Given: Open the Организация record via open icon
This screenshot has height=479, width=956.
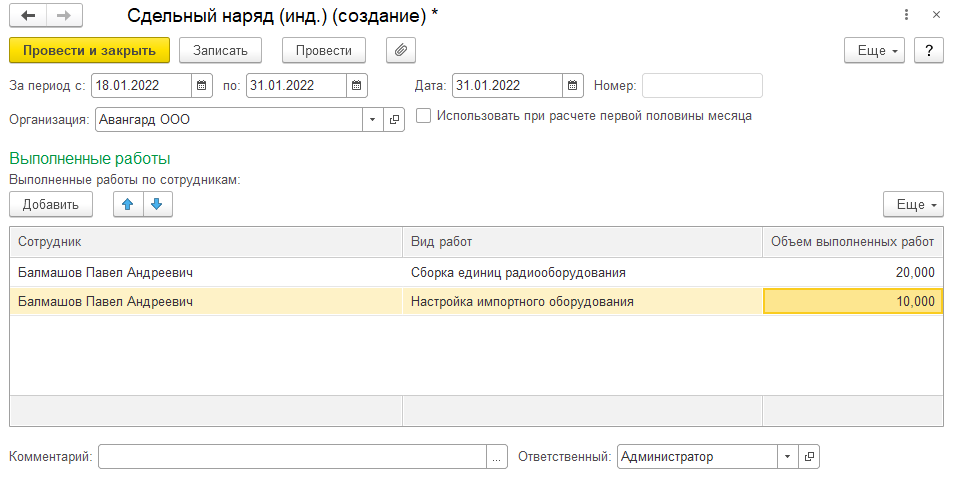Looking at the screenshot, I should coord(393,120).
